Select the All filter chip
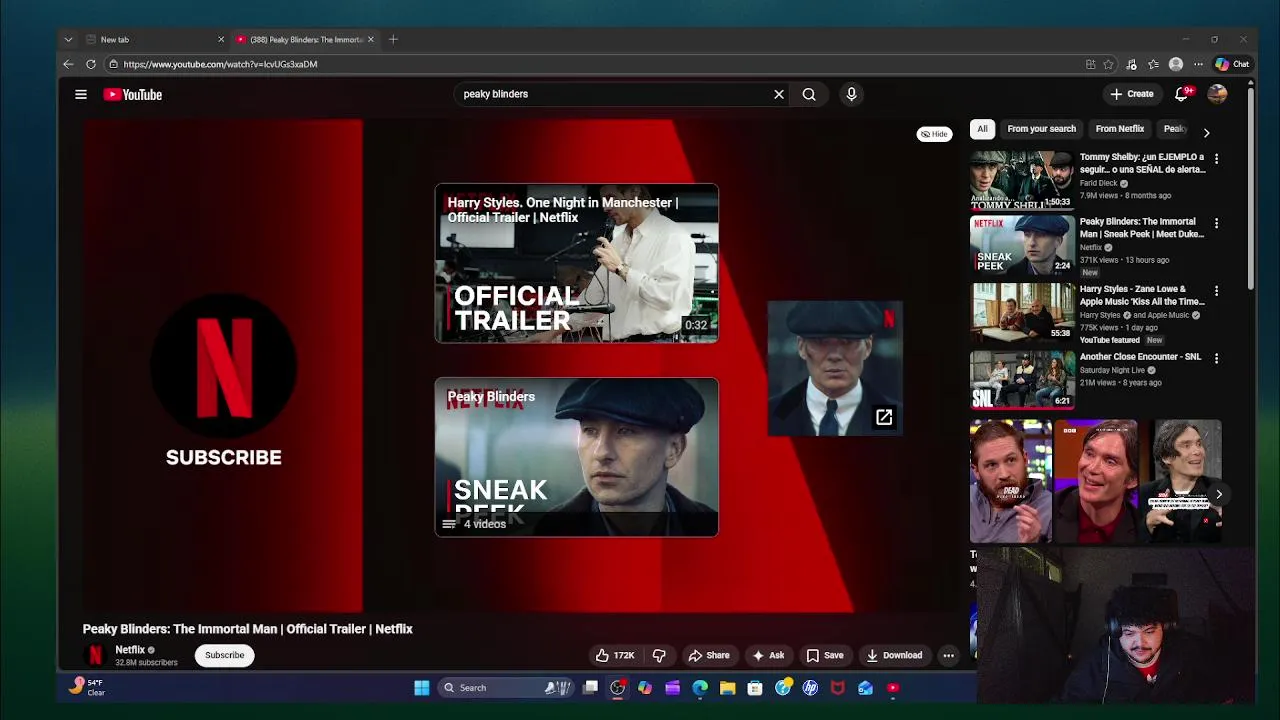Screen dimensions: 1280x720 coord(982,129)
